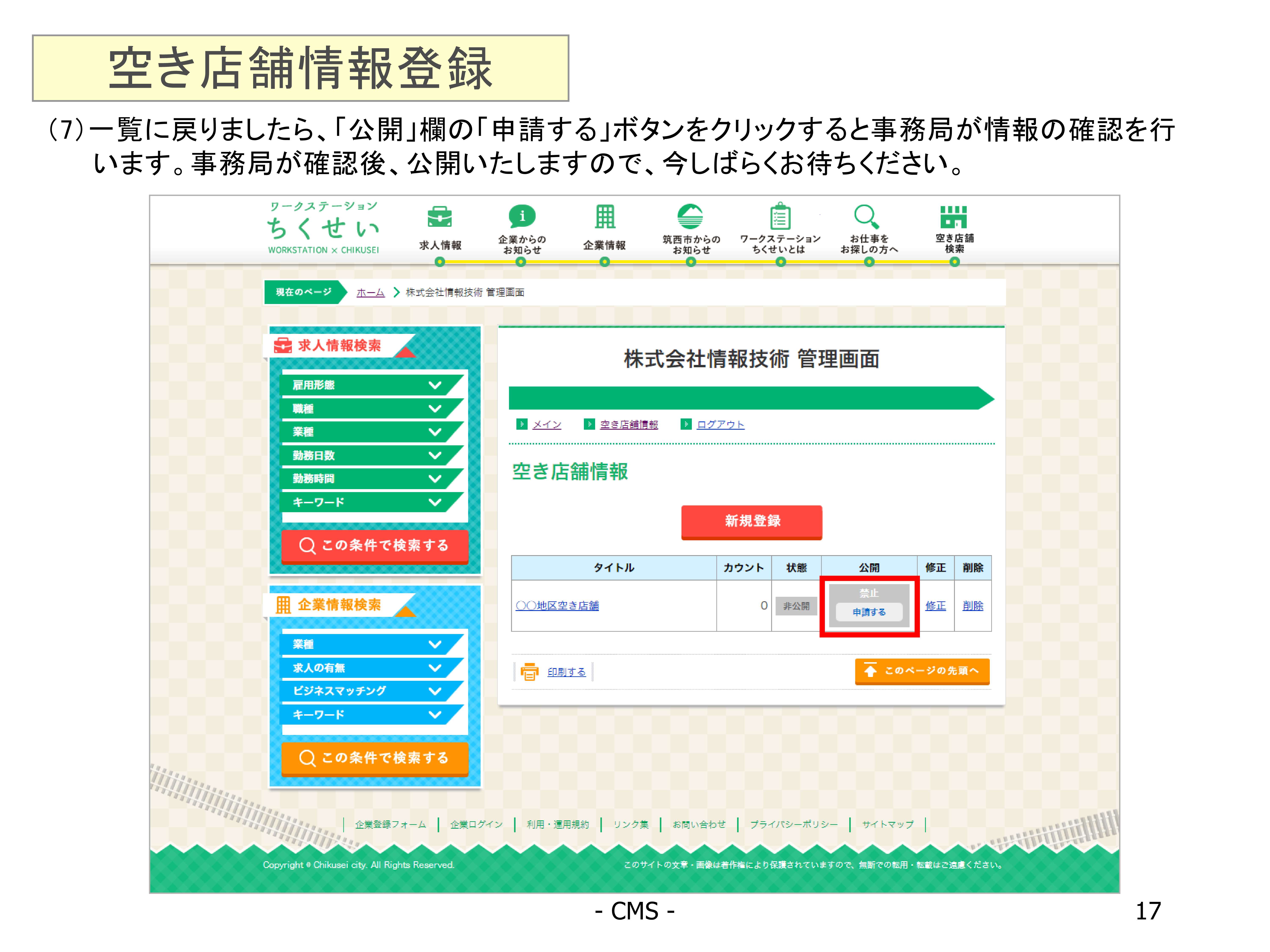Expand the 業種 dropdown in company search
Viewport: 1270px width, 952px height.
(371, 644)
